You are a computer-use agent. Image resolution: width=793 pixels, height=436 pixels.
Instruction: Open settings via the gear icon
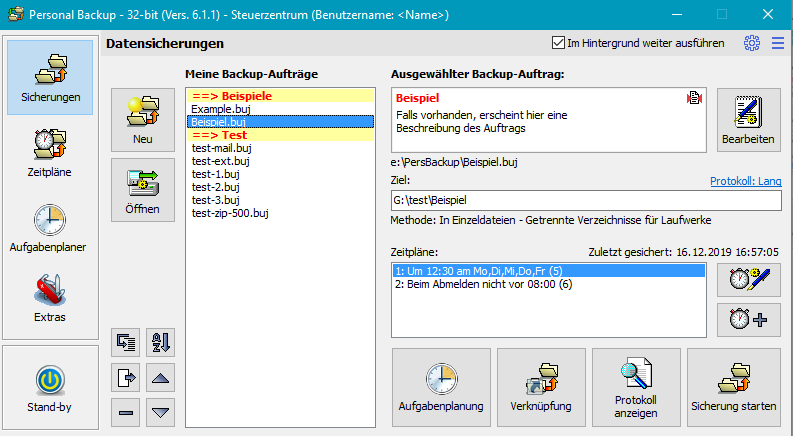point(752,43)
